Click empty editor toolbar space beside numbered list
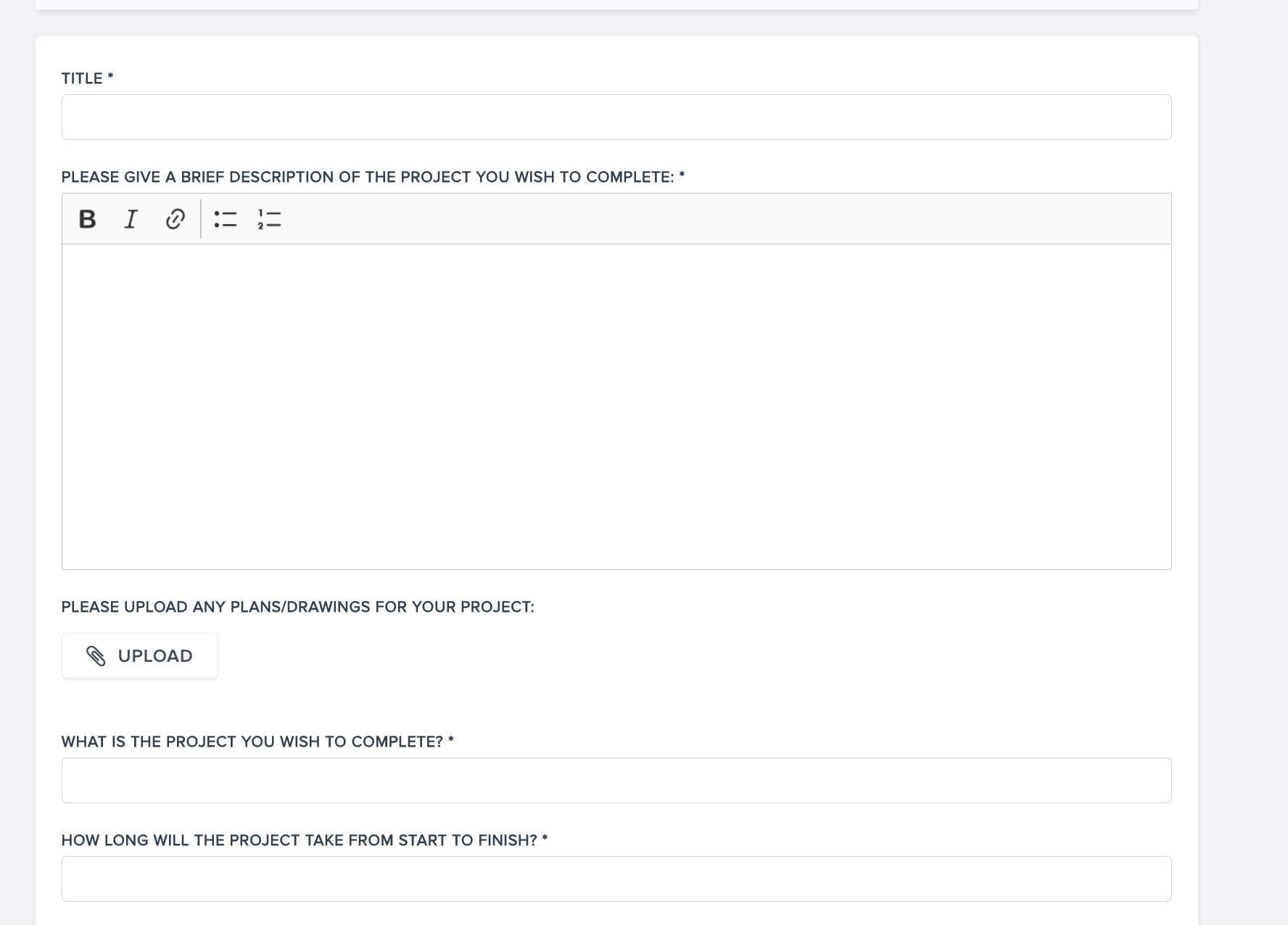The width and height of the screenshot is (1288, 925). [653, 219]
